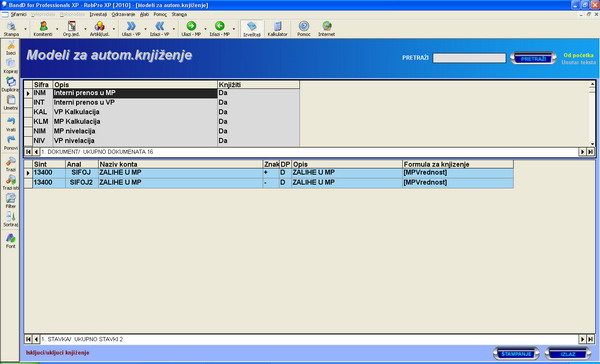Viewport: 600px width, 364px height.
Task: Expand the Komitenti dropdown arrow
Action: coord(57,29)
